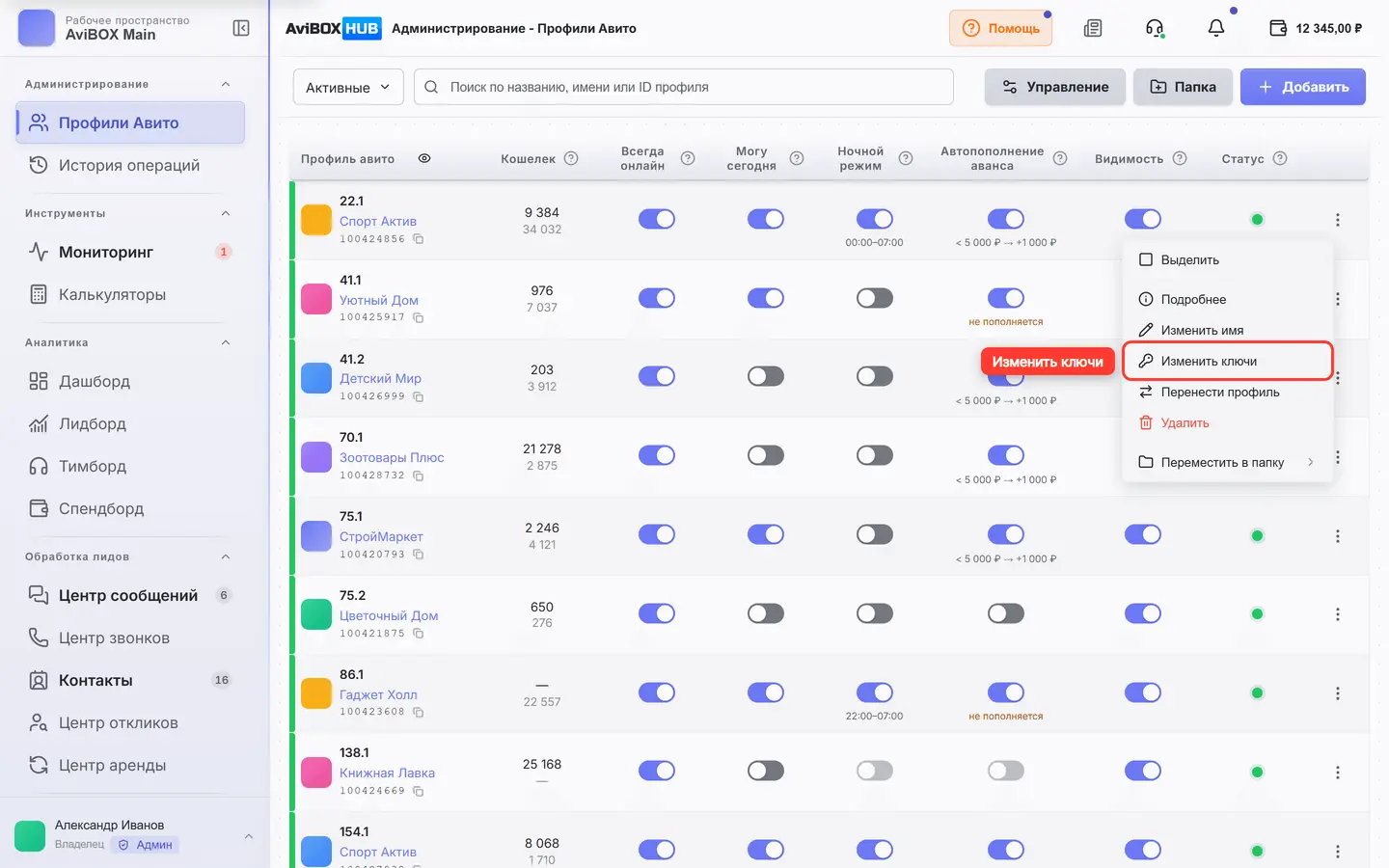Expand the Александр Иванов user menu
This screenshot has width=1389, height=868.
[249, 836]
